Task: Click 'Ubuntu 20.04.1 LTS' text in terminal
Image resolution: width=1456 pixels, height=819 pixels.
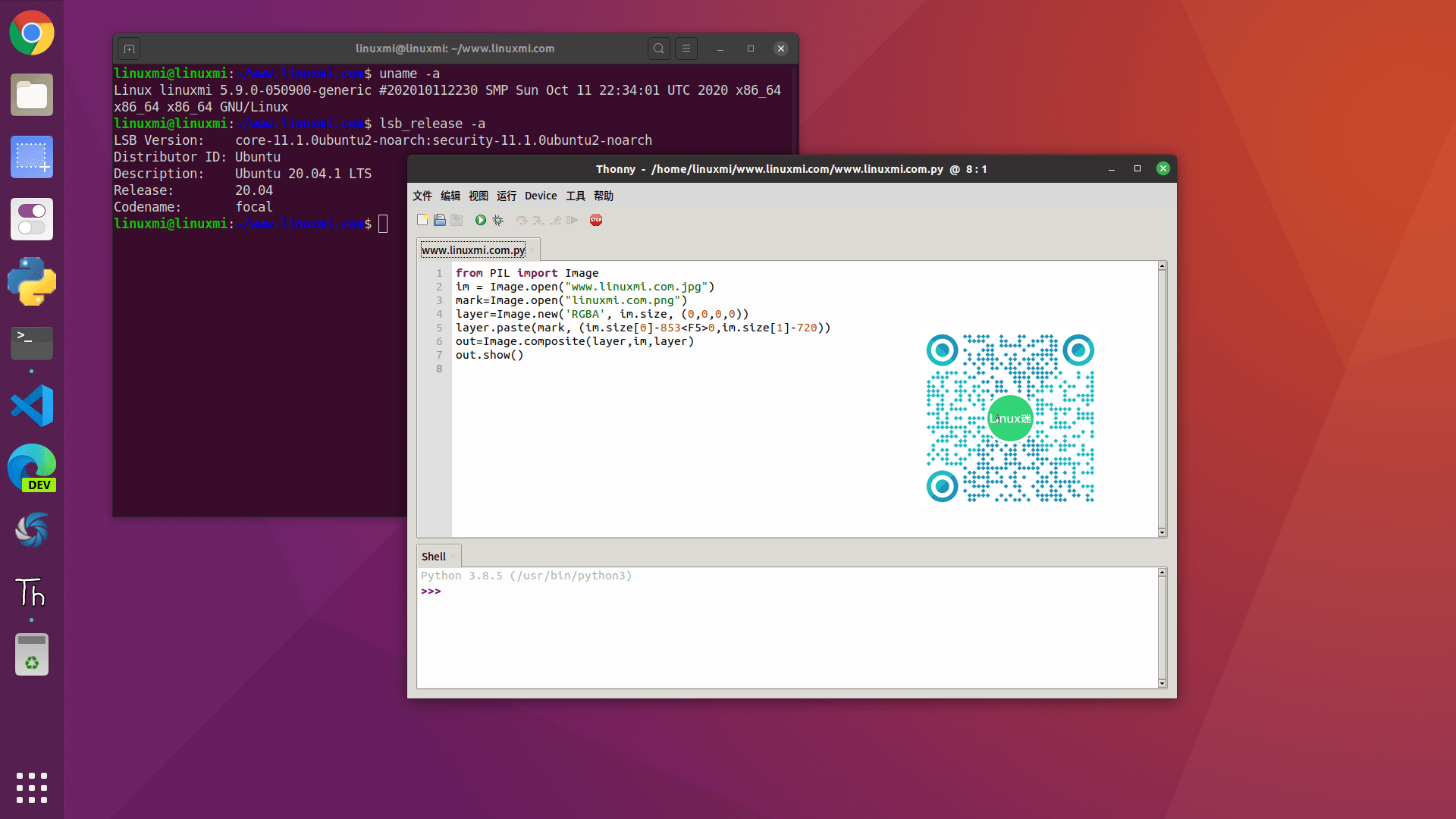Action: [x=303, y=174]
